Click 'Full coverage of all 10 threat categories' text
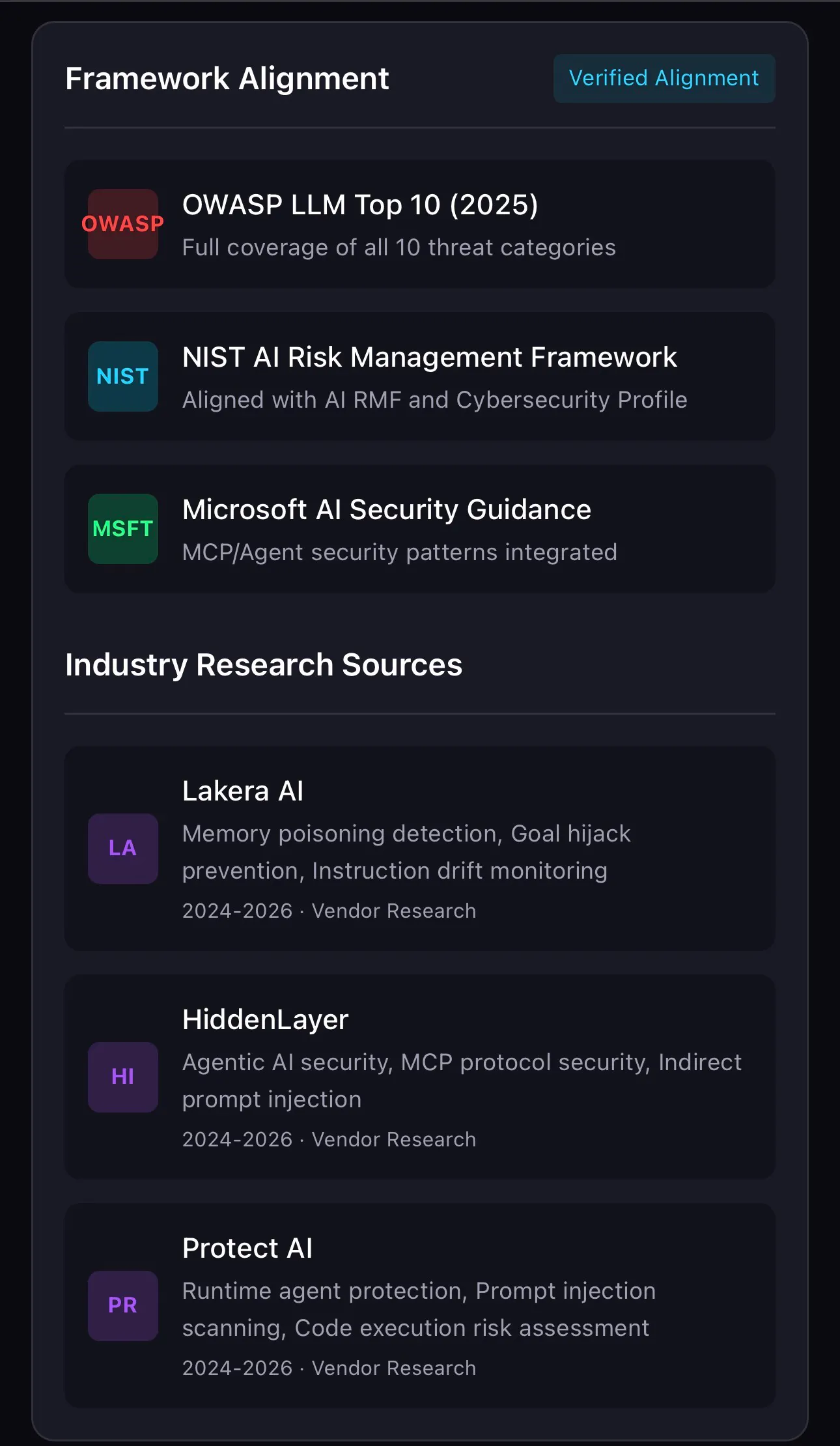Screen dimensions: 840x1446 click(x=399, y=248)
